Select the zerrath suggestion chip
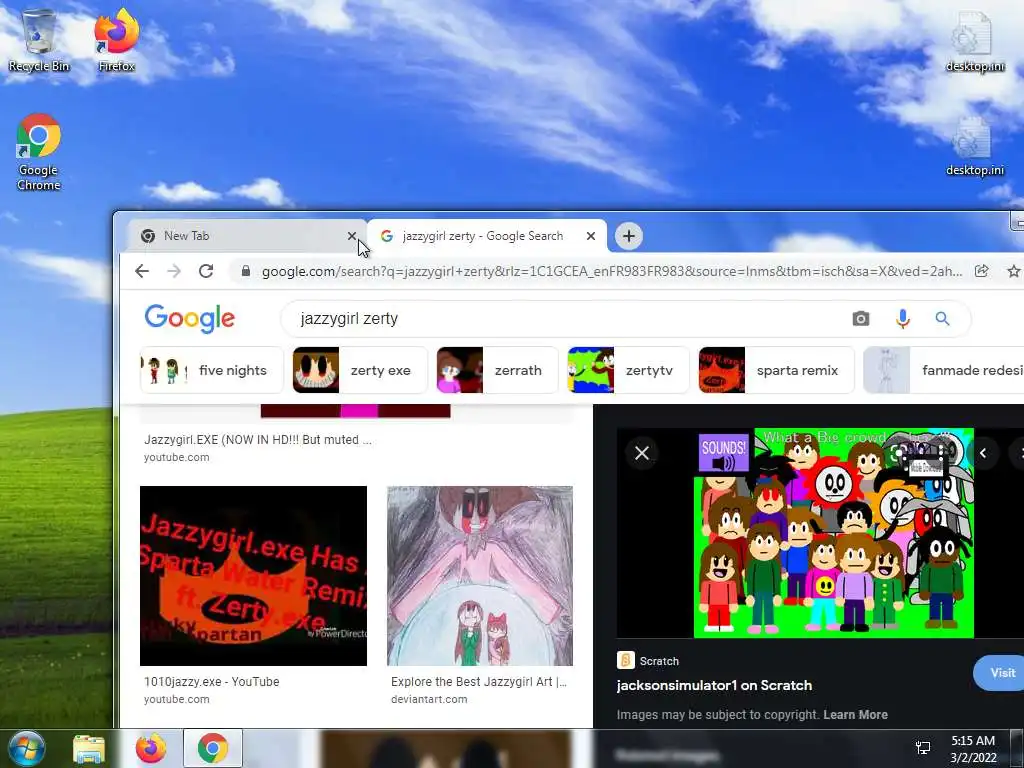This screenshot has width=1024, height=768. click(x=497, y=370)
